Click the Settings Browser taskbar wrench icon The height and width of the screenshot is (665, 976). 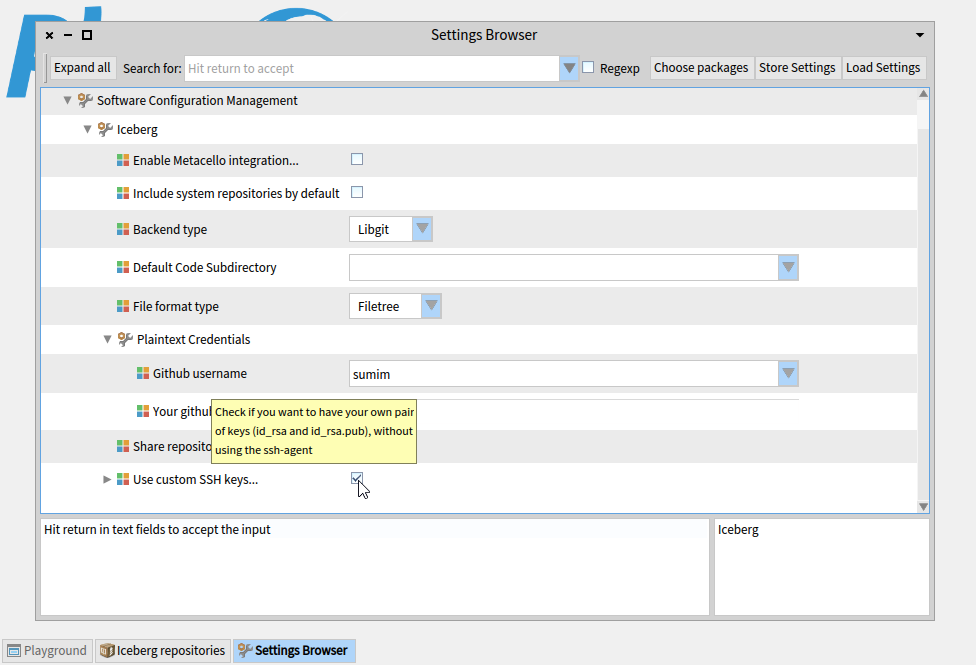click(x=245, y=651)
